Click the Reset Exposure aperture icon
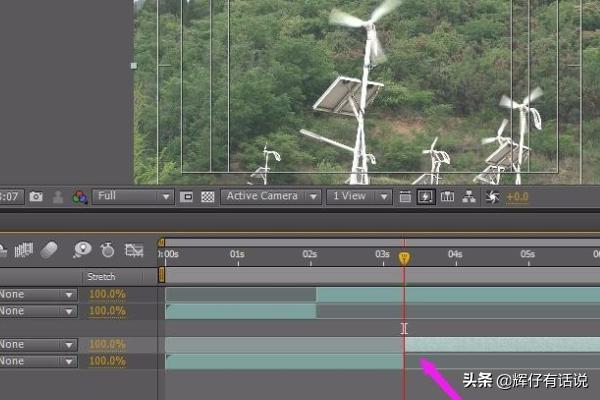 click(x=492, y=197)
